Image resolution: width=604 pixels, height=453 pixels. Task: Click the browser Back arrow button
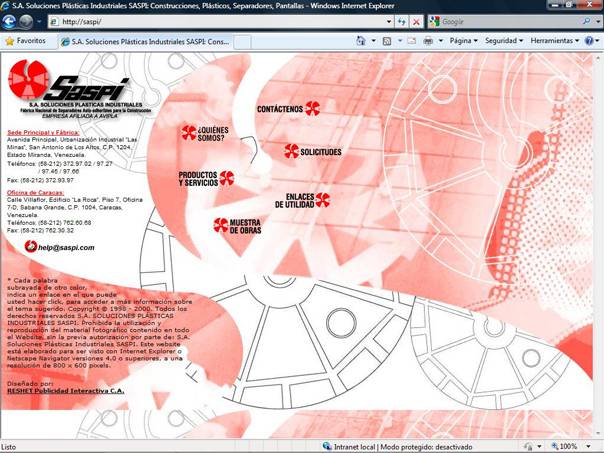pyautogui.click(x=12, y=21)
